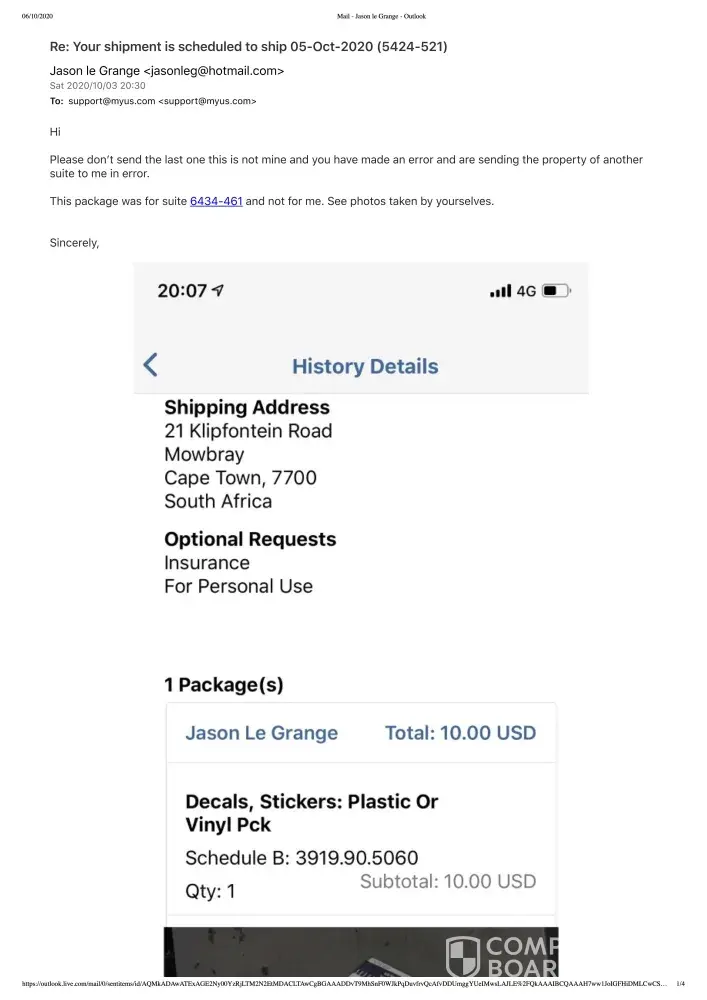
Task: Tap the back chevron beside History Details
Action: pyautogui.click(x=151, y=365)
